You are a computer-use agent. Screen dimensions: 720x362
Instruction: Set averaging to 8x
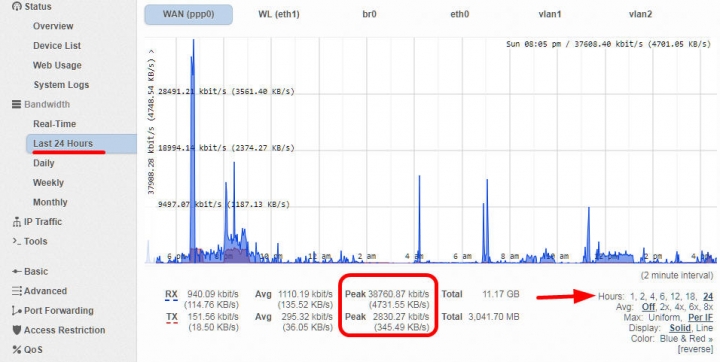[708, 307]
